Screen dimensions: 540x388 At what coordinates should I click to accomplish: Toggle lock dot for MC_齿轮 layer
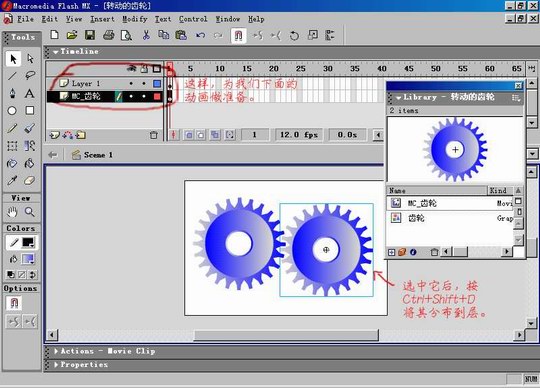tap(144, 96)
